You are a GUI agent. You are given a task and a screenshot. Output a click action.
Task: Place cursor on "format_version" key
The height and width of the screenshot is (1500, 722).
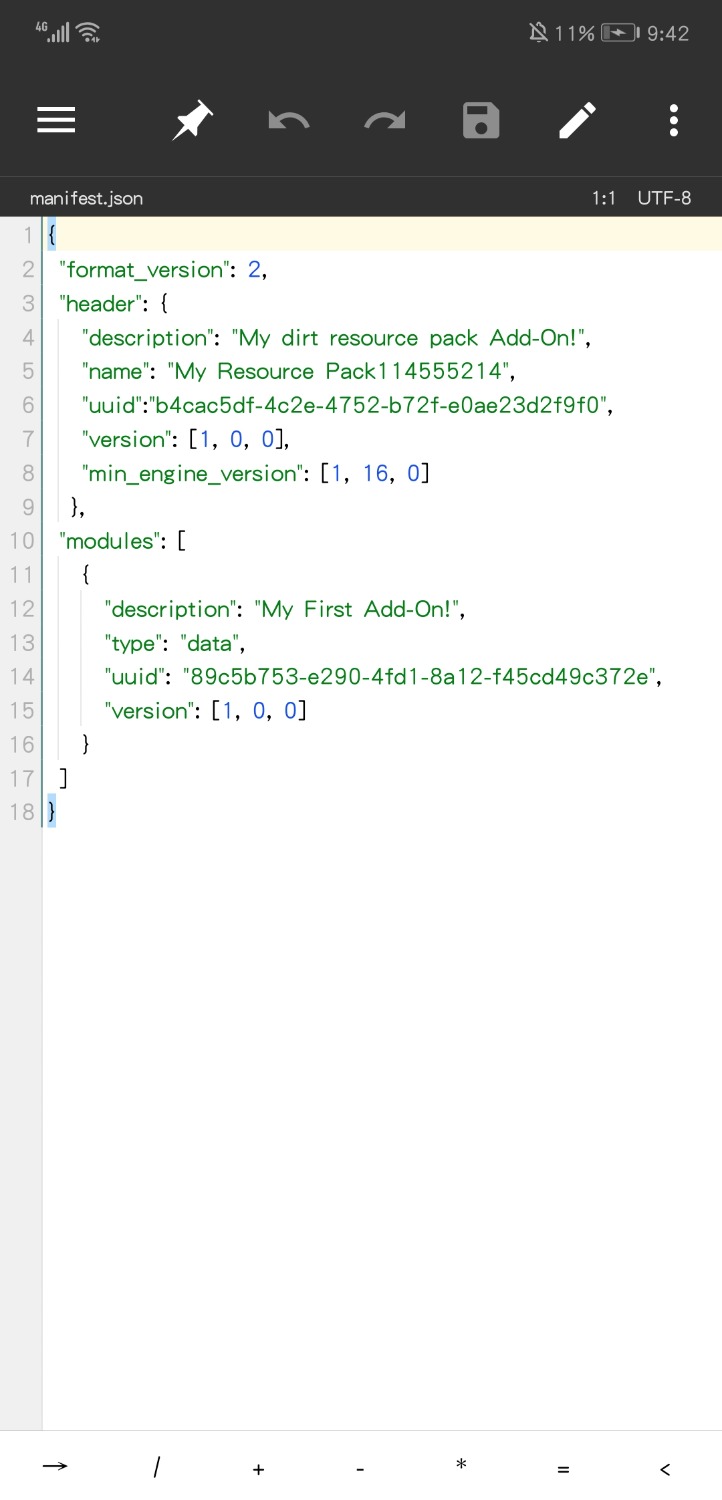145,270
